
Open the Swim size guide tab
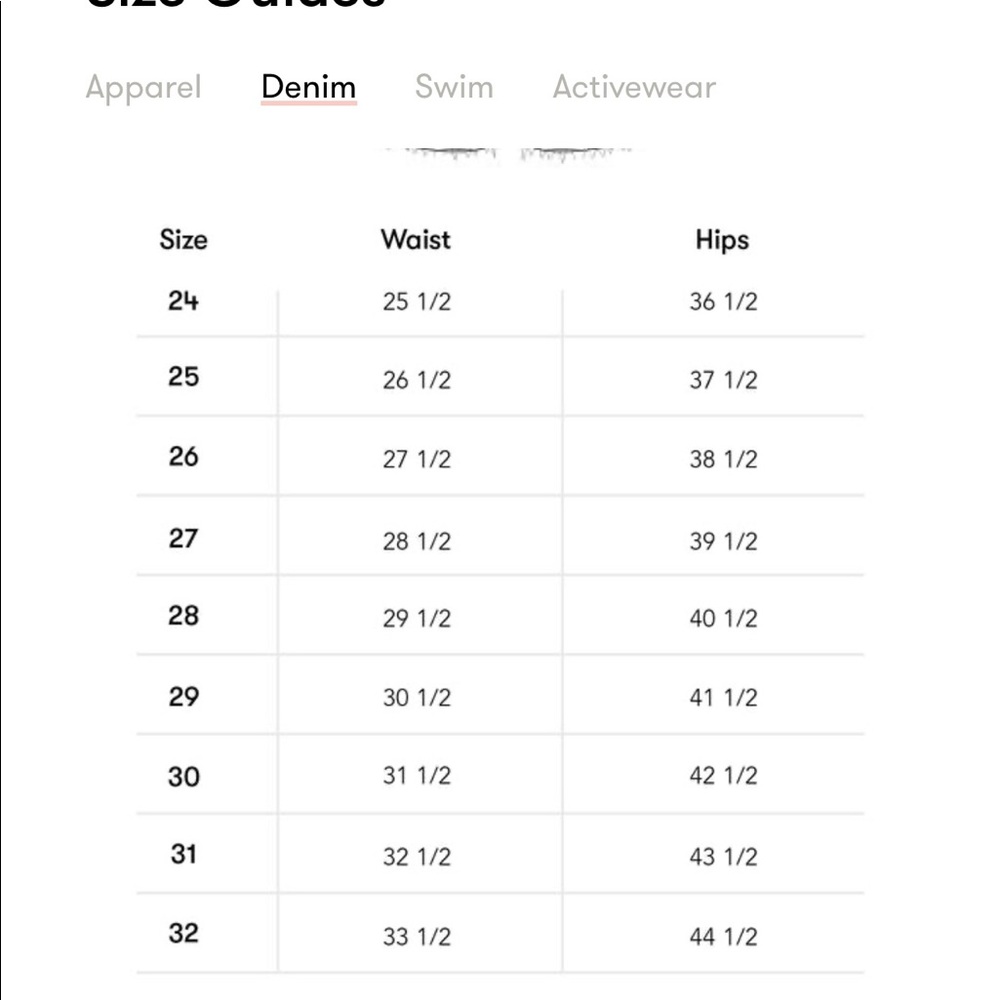(x=454, y=87)
